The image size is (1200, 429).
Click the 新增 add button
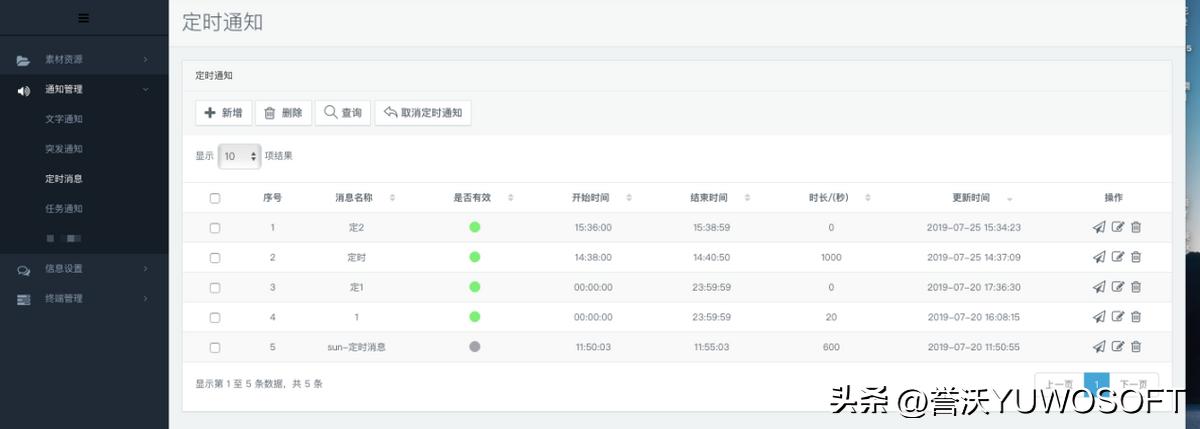pyautogui.click(x=223, y=113)
